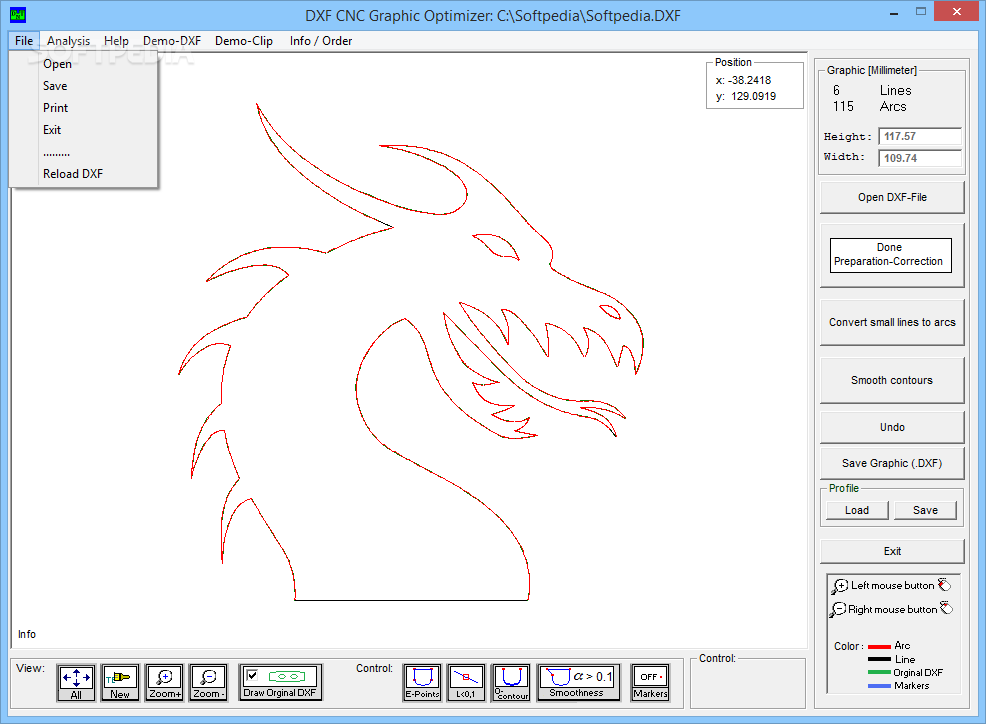Click the Zoom+ magnifier icon
The width and height of the screenshot is (986, 724).
point(164,682)
